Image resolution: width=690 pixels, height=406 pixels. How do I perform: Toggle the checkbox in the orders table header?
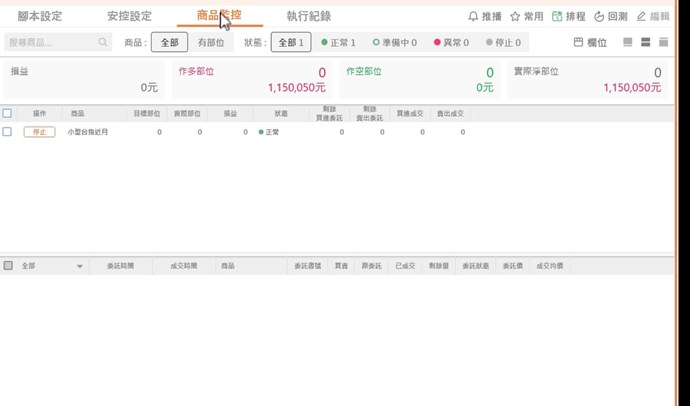pos(8,266)
